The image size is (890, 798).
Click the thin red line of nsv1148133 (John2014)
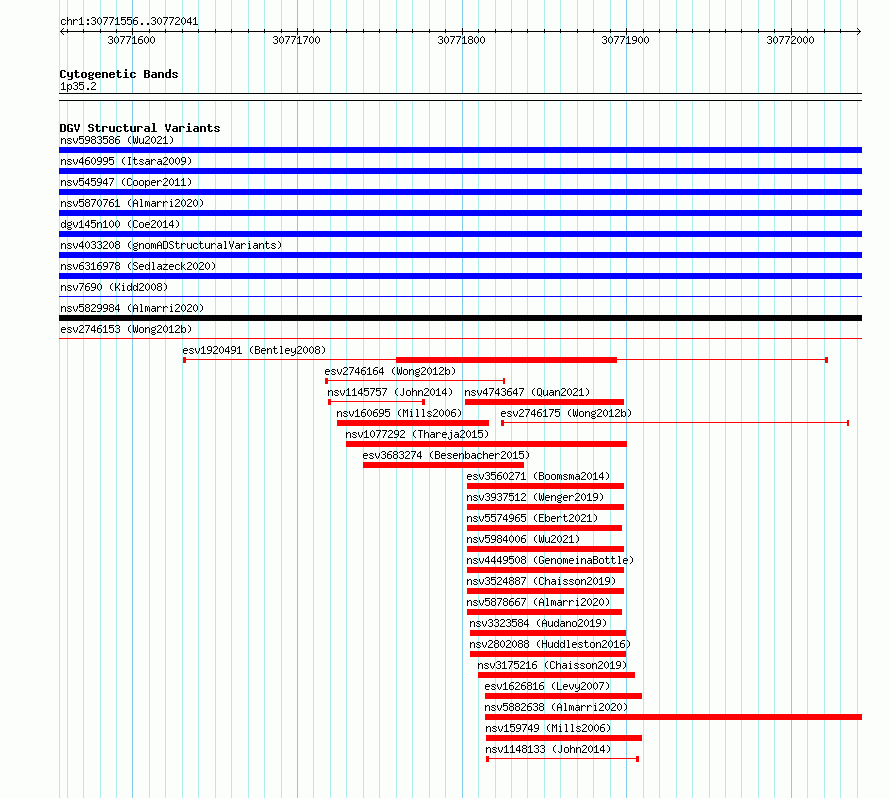pyautogui.click(x=562, y=759)
